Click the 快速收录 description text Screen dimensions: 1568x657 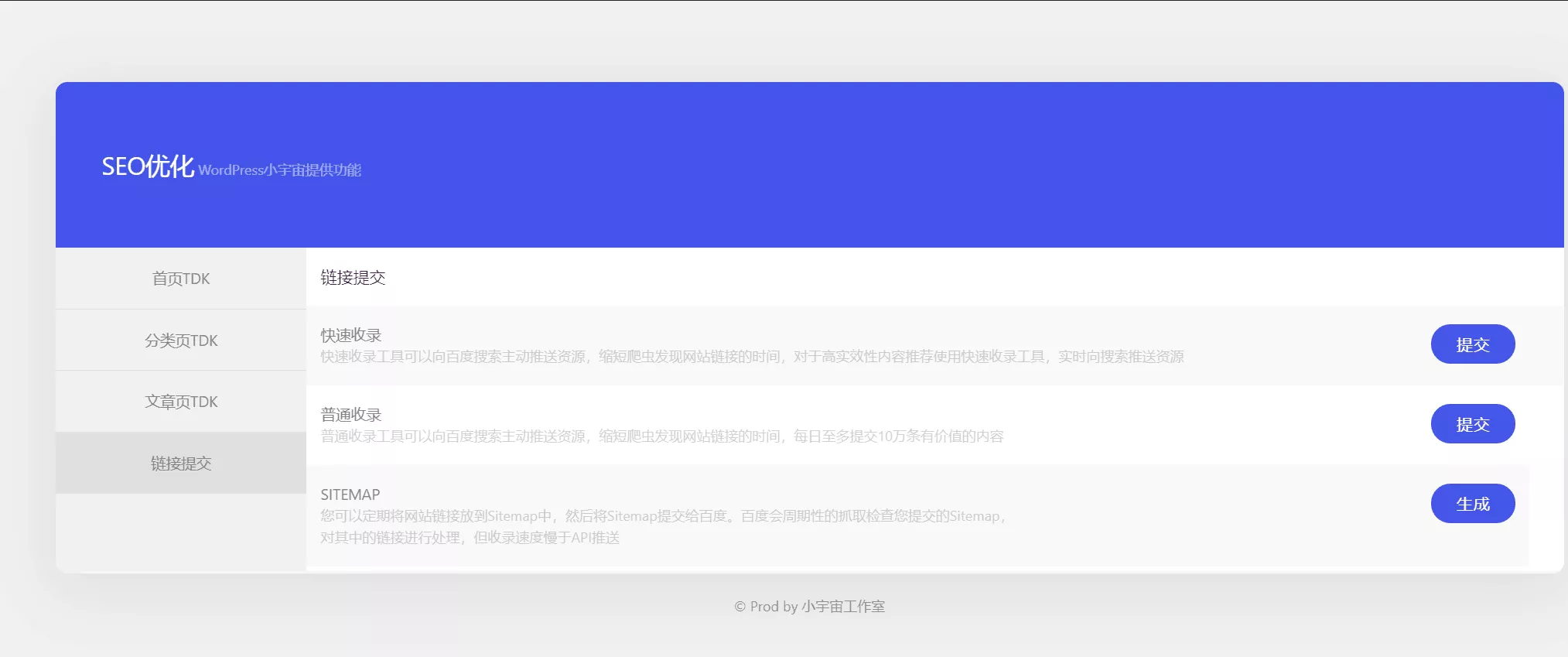coord(752,357)
